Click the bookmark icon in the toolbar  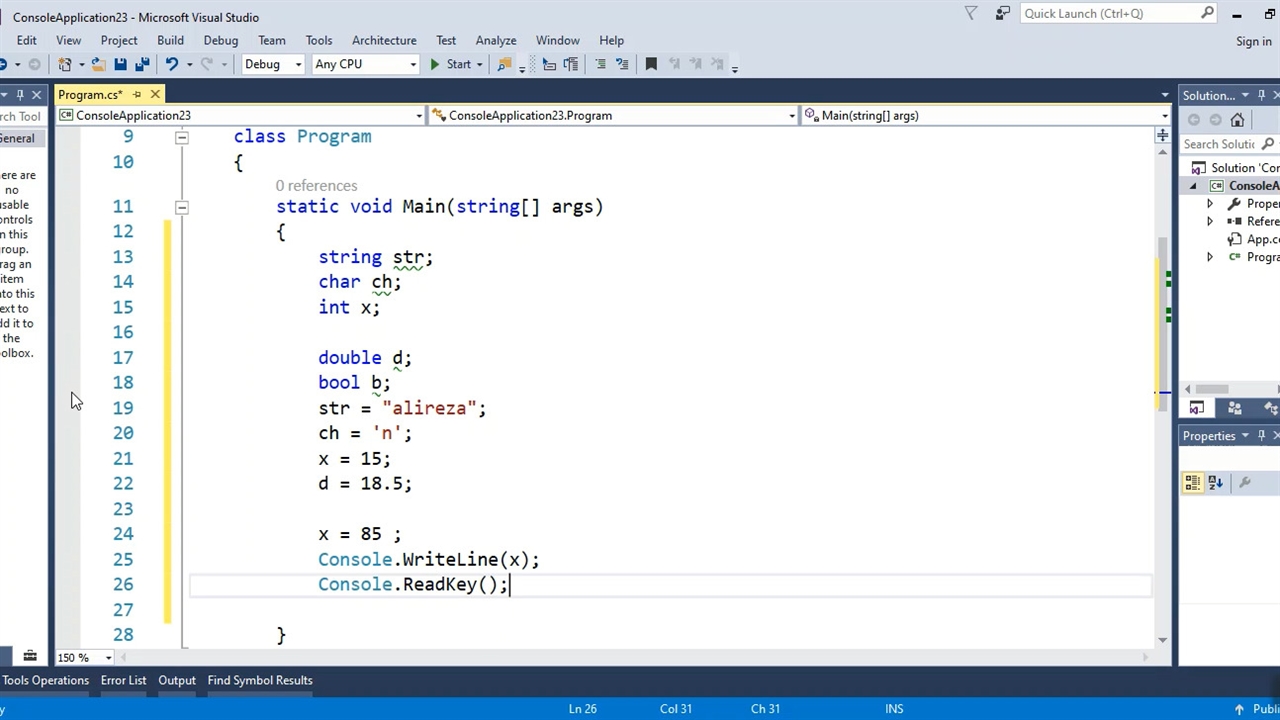651,64
